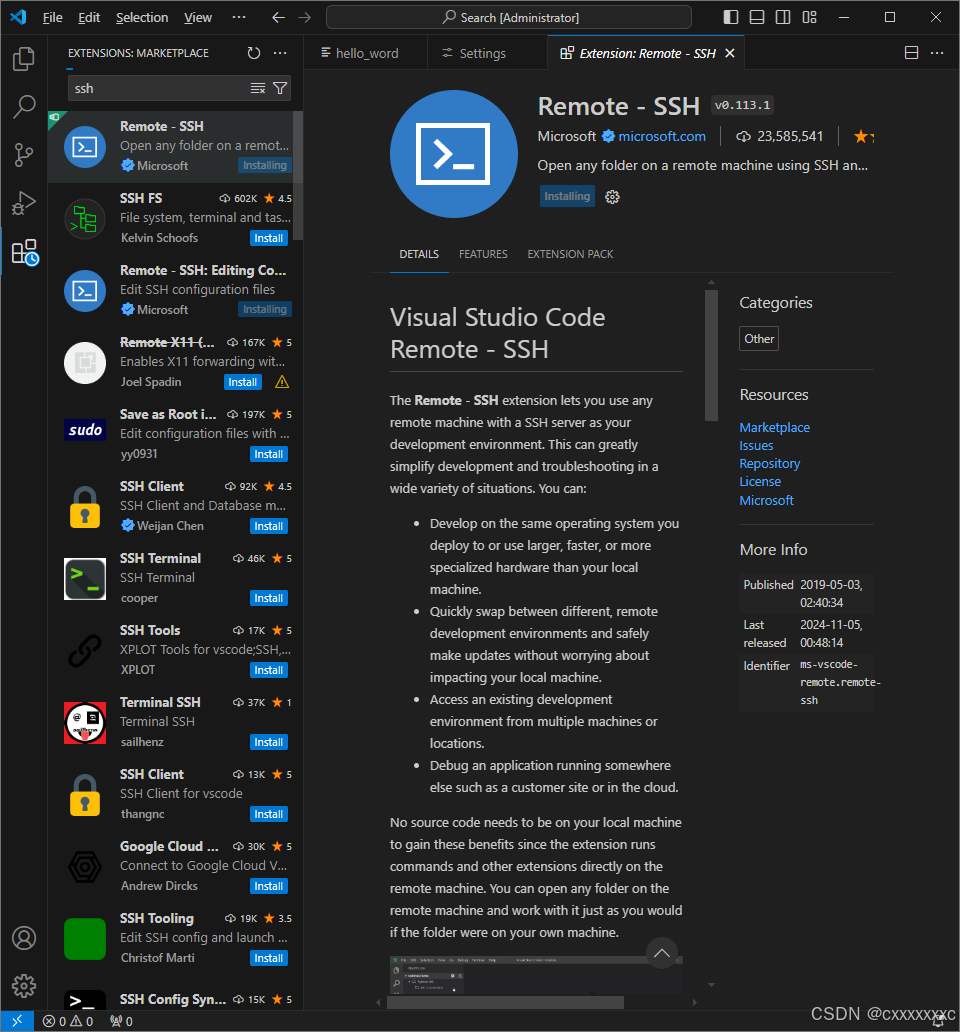Expand the hidden menu bar items ellipsis
Screen dimensions: 960x1032
[x=239, y=18]
